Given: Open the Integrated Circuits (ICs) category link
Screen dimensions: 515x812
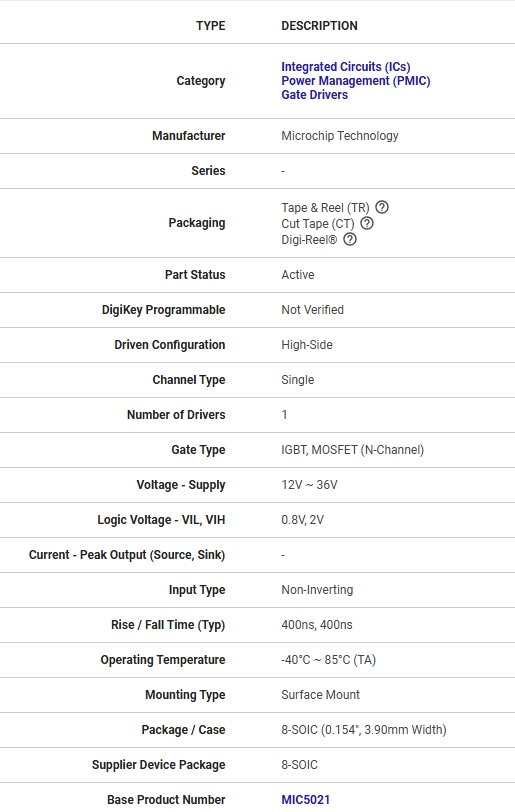Looking at the screenshot, I should (346, 67).
